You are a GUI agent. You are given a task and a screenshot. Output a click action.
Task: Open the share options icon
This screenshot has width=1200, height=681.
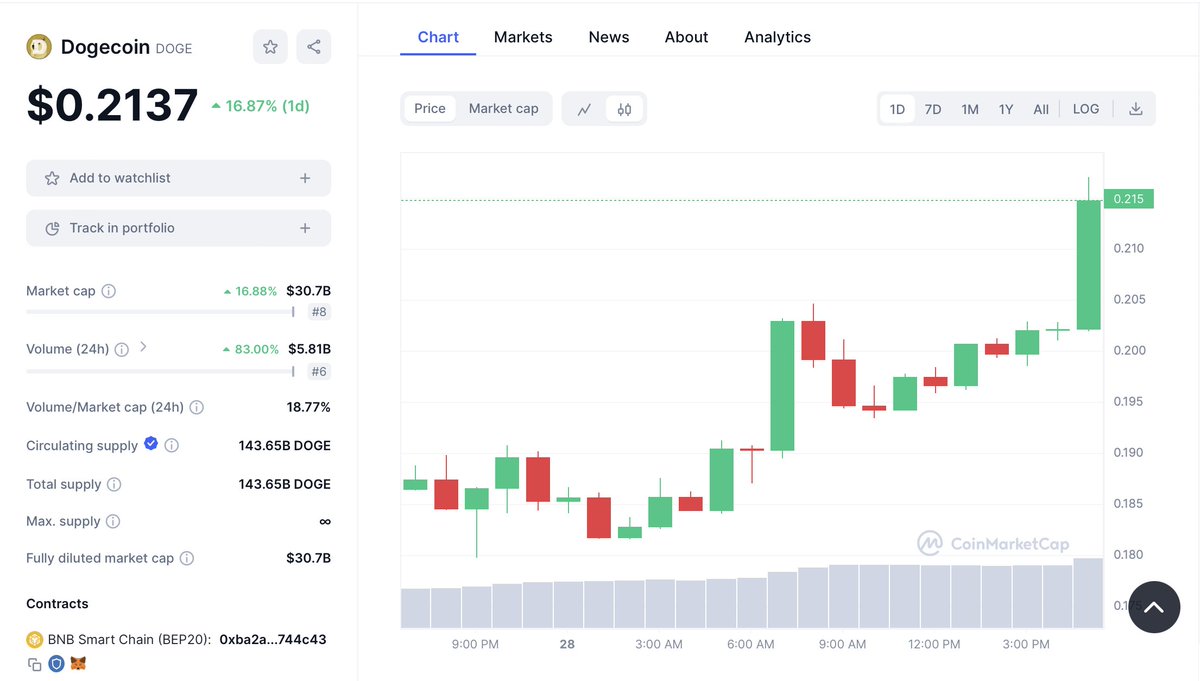point(314,47)
